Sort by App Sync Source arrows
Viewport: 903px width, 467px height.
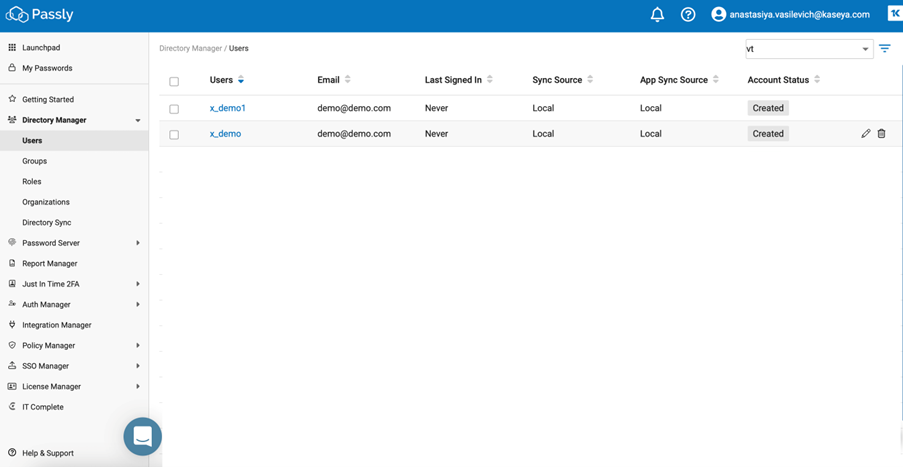[715, 80]
